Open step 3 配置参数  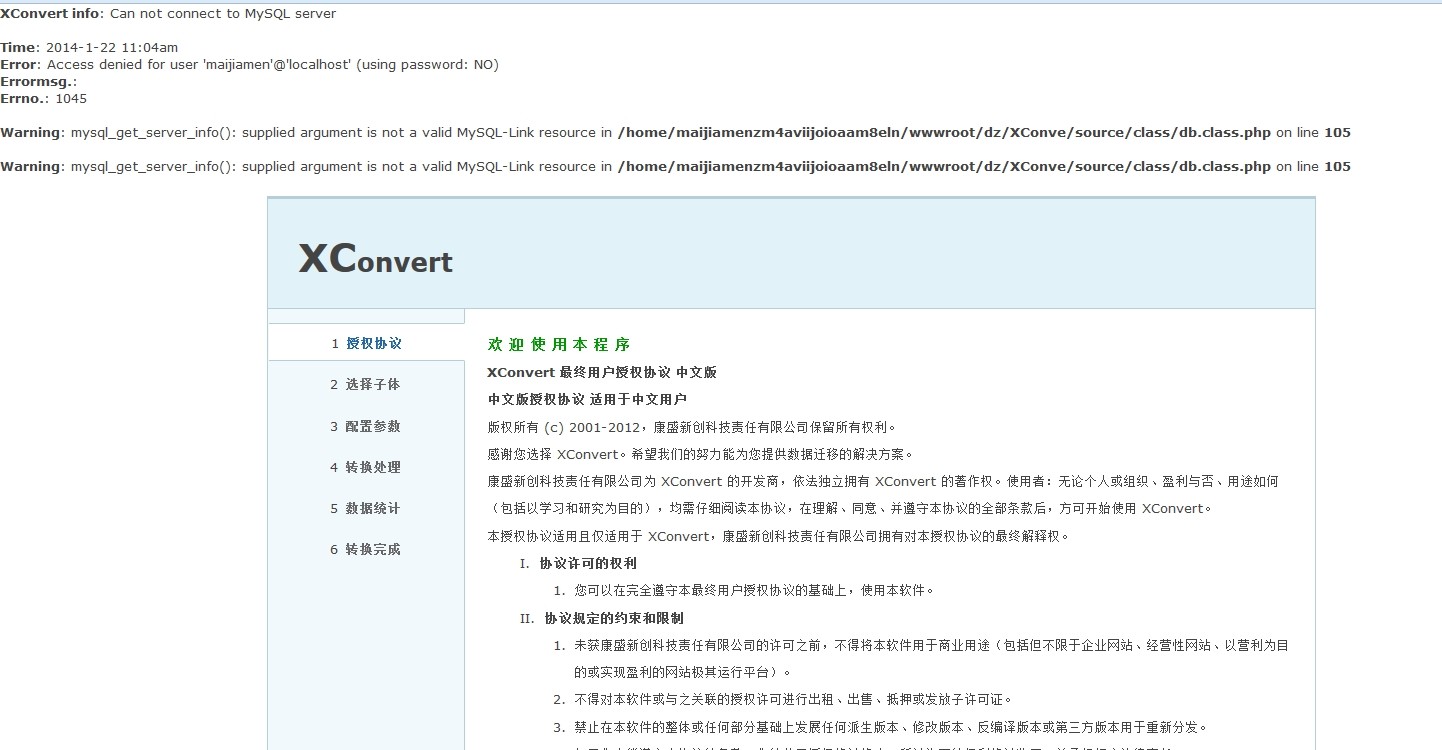[366, 426]
